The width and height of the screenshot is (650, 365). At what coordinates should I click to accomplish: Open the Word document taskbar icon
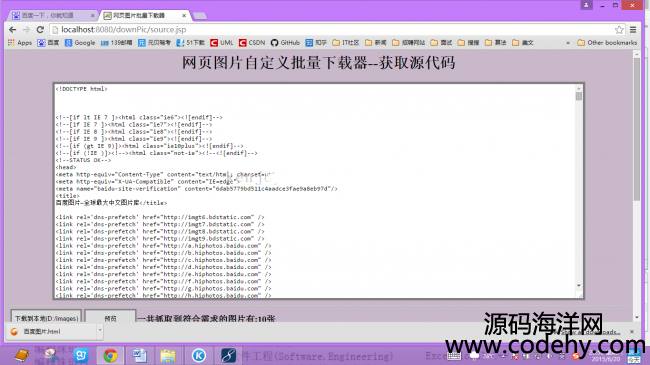[x=139, y=355]
